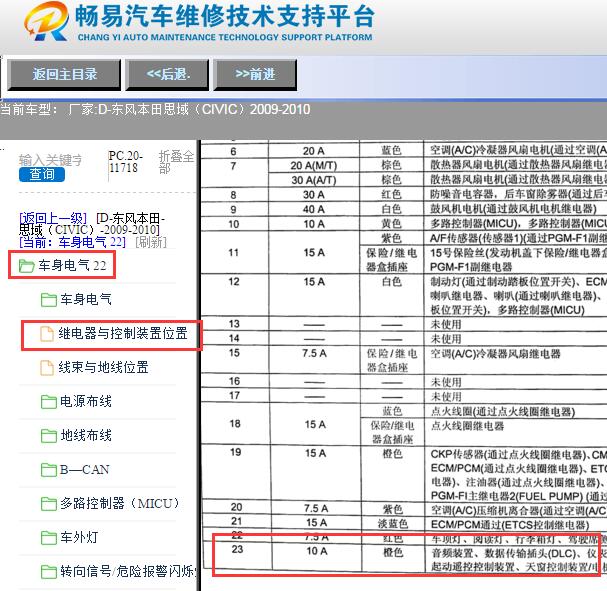The image size is (607, 591).
Task: Click folder icon beside 车外灯
Action: (49, 538)
